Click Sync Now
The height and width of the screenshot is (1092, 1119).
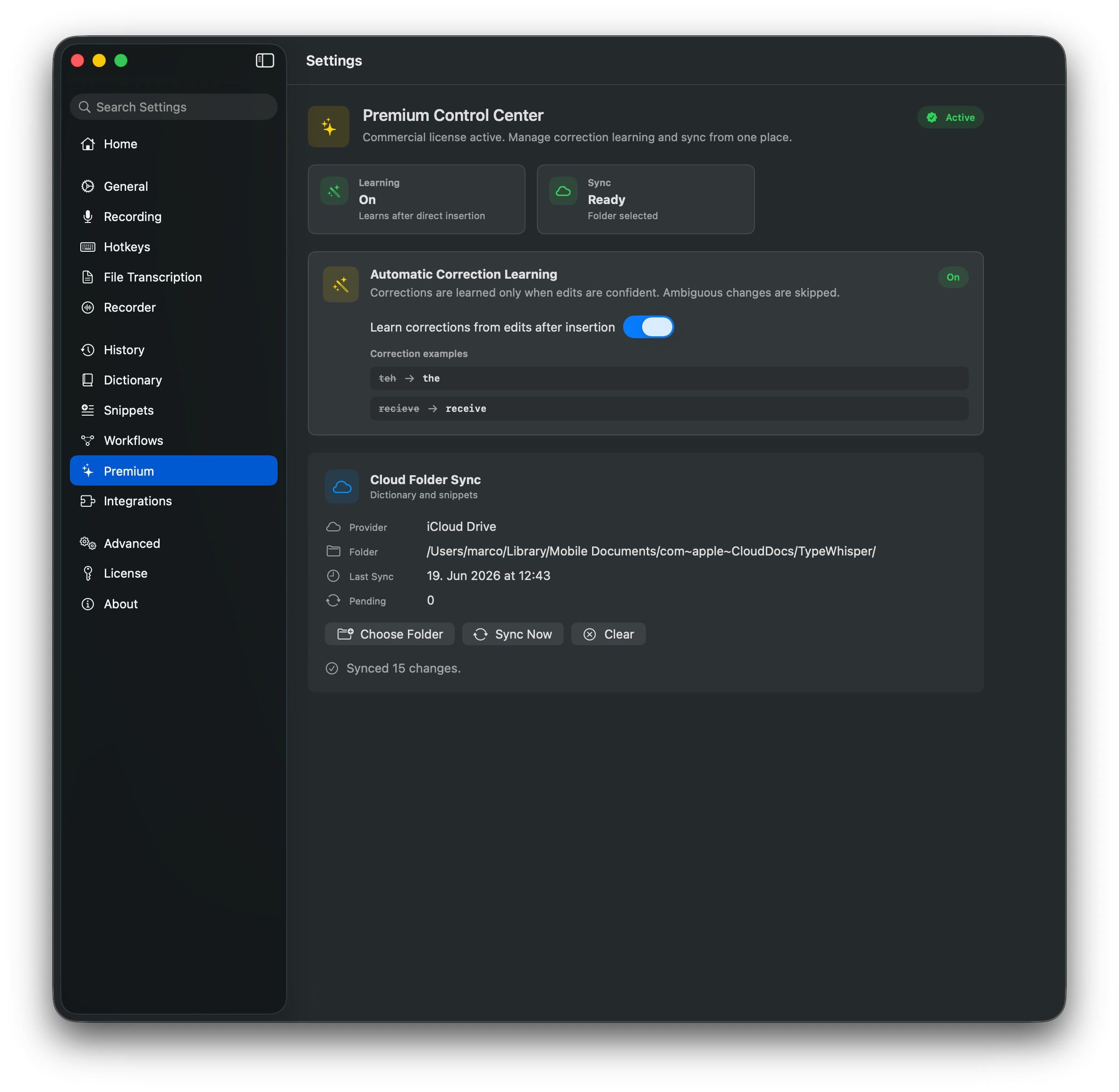pyautogui.click(x=512, y=634)
